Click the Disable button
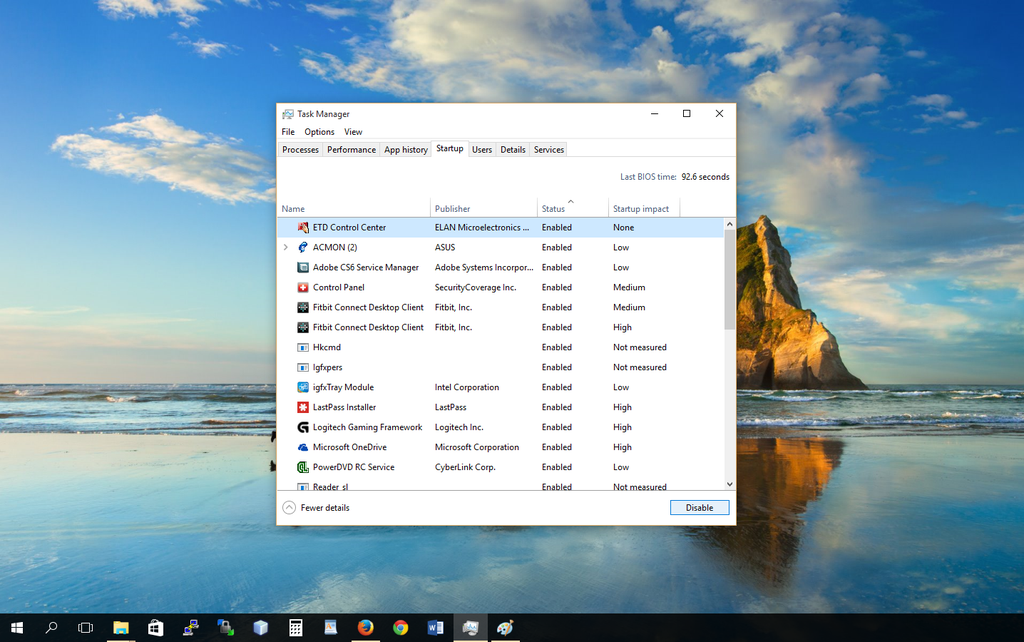 (699, 507)
